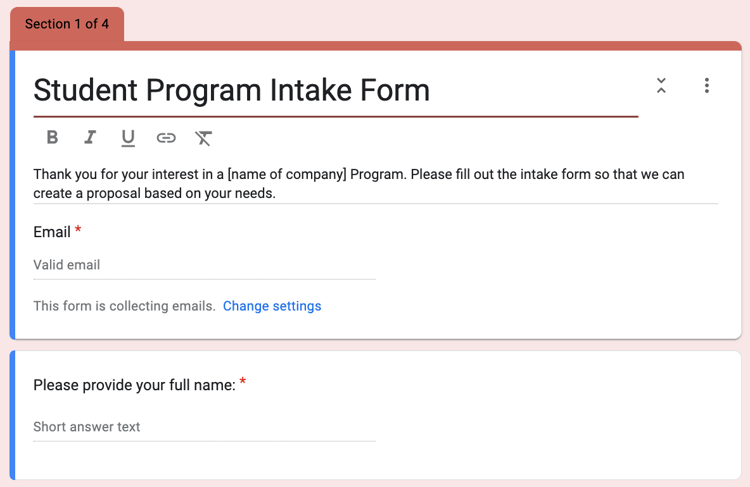Click the 'This form is collecting emails' notice
750x487 pixels.
tap(124, 306)
